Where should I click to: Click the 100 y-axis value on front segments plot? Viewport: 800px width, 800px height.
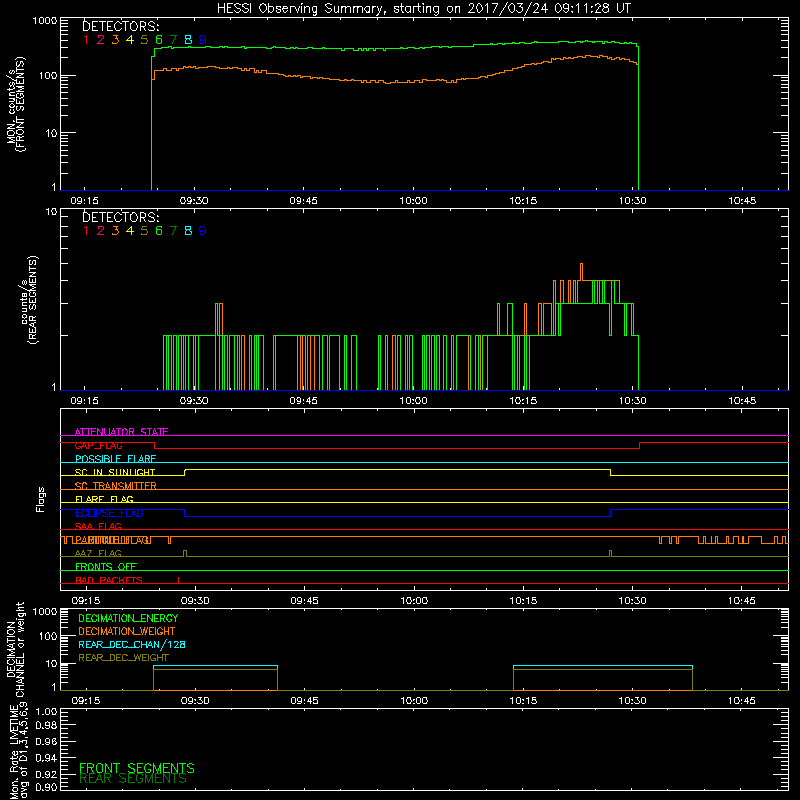[47, 76]
